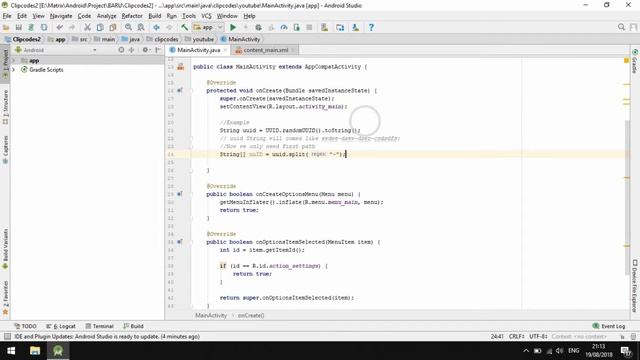Toggle the Project tool window button
This screenshot has height=360, width=640.
(5, 63)
